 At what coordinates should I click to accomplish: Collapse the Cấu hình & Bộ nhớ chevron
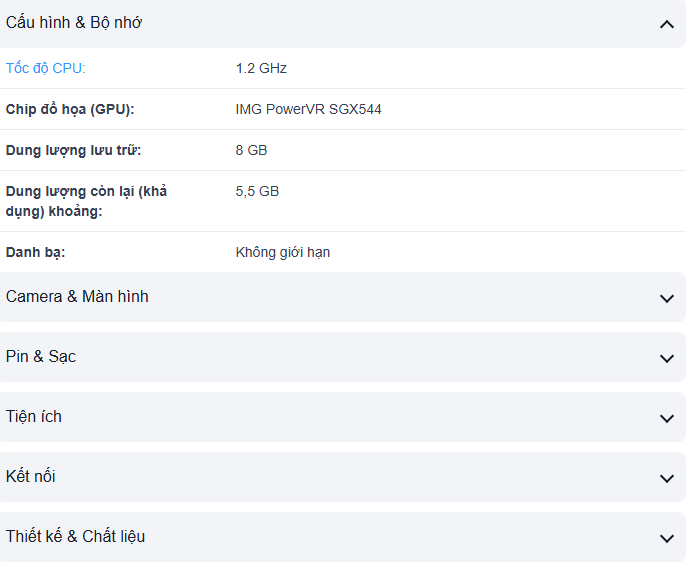pos(667,24)
